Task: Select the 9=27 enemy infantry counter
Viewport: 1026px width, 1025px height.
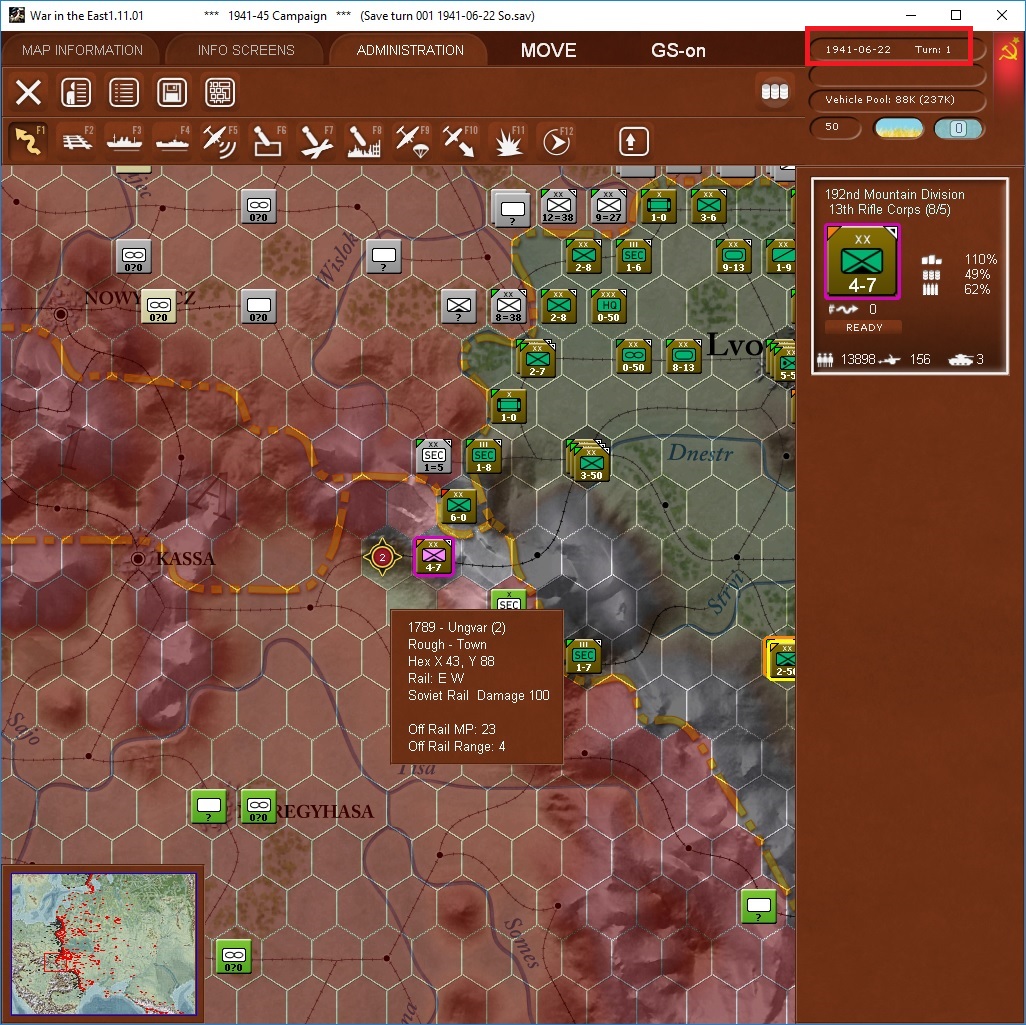Action: tap(609, 206)
